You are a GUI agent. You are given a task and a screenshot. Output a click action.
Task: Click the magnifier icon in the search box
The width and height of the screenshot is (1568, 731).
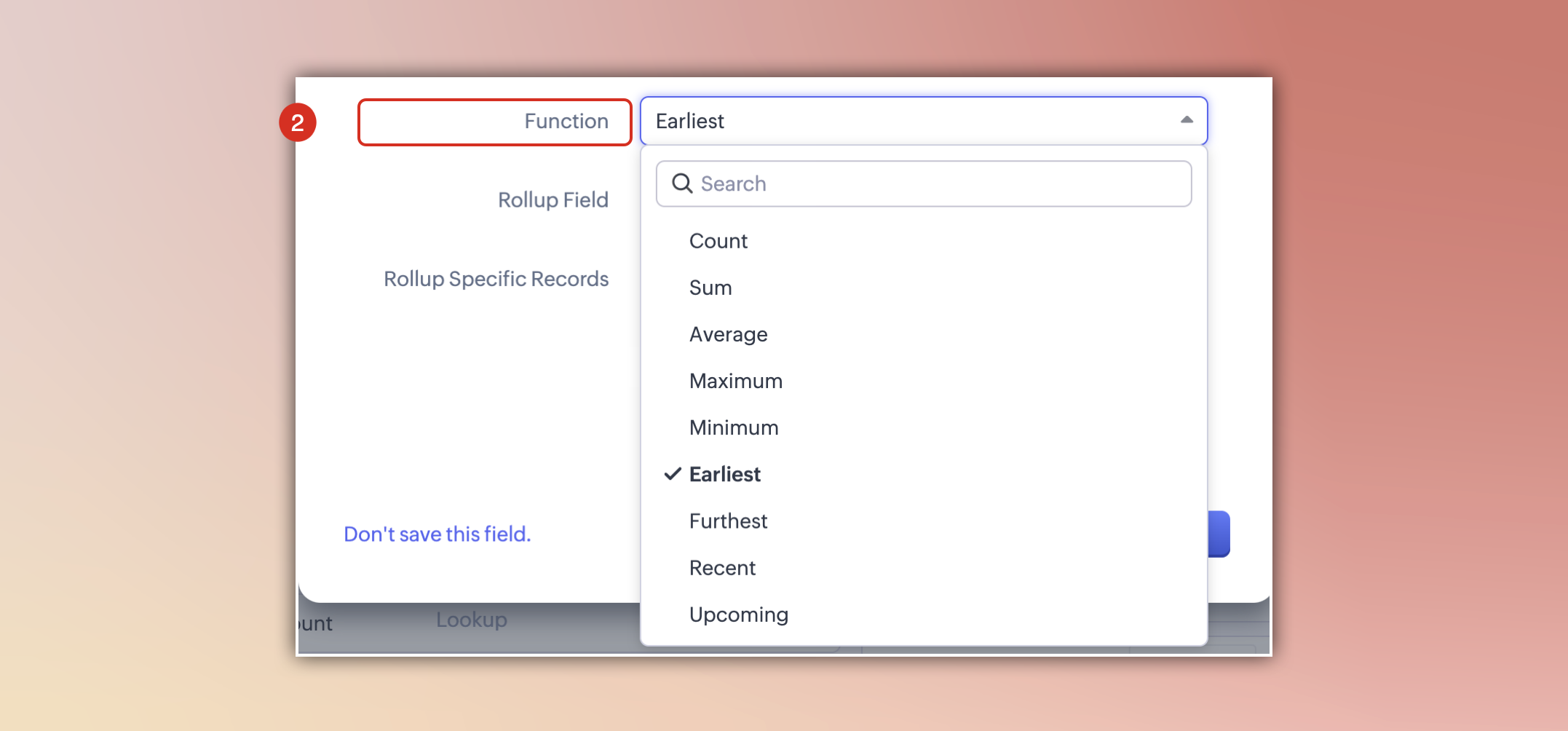click(x=681, y=183)
